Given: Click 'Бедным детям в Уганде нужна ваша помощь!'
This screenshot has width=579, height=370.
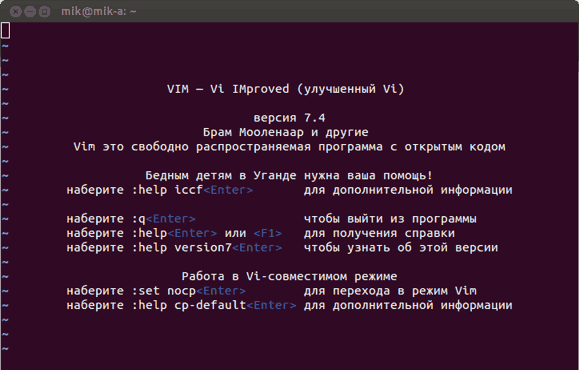Looking at the screenshot, I should [289, 175].
